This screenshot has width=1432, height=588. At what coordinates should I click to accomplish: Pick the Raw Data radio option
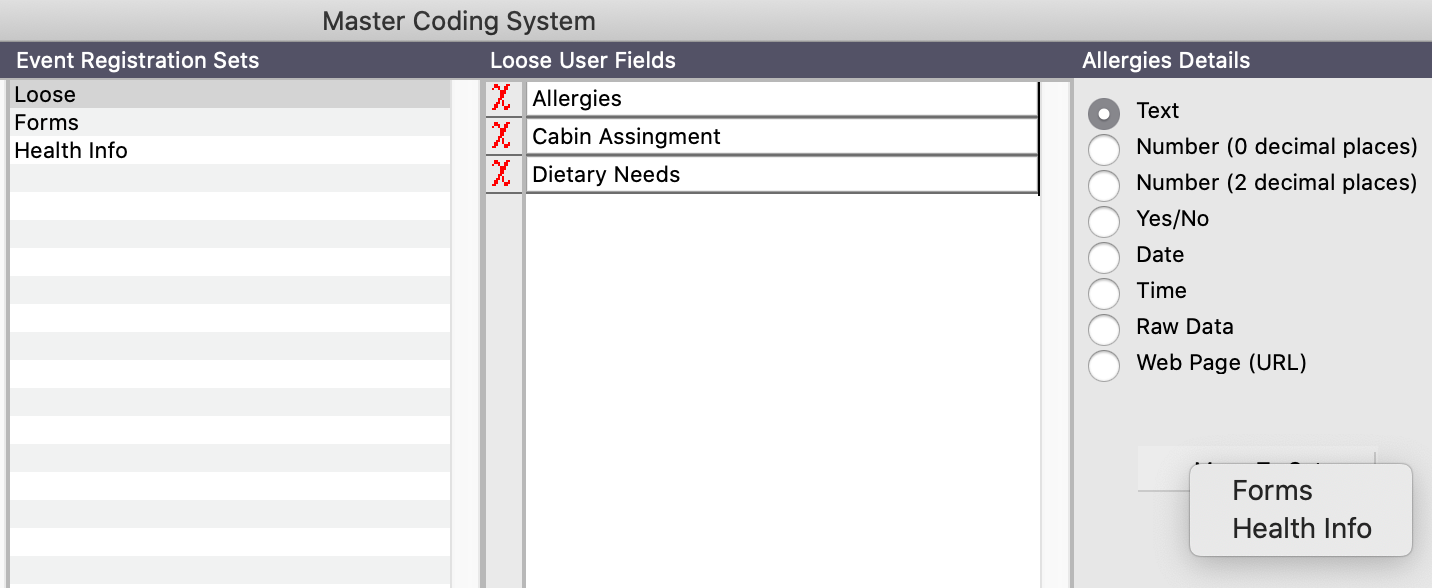[x=1104, y=329]
